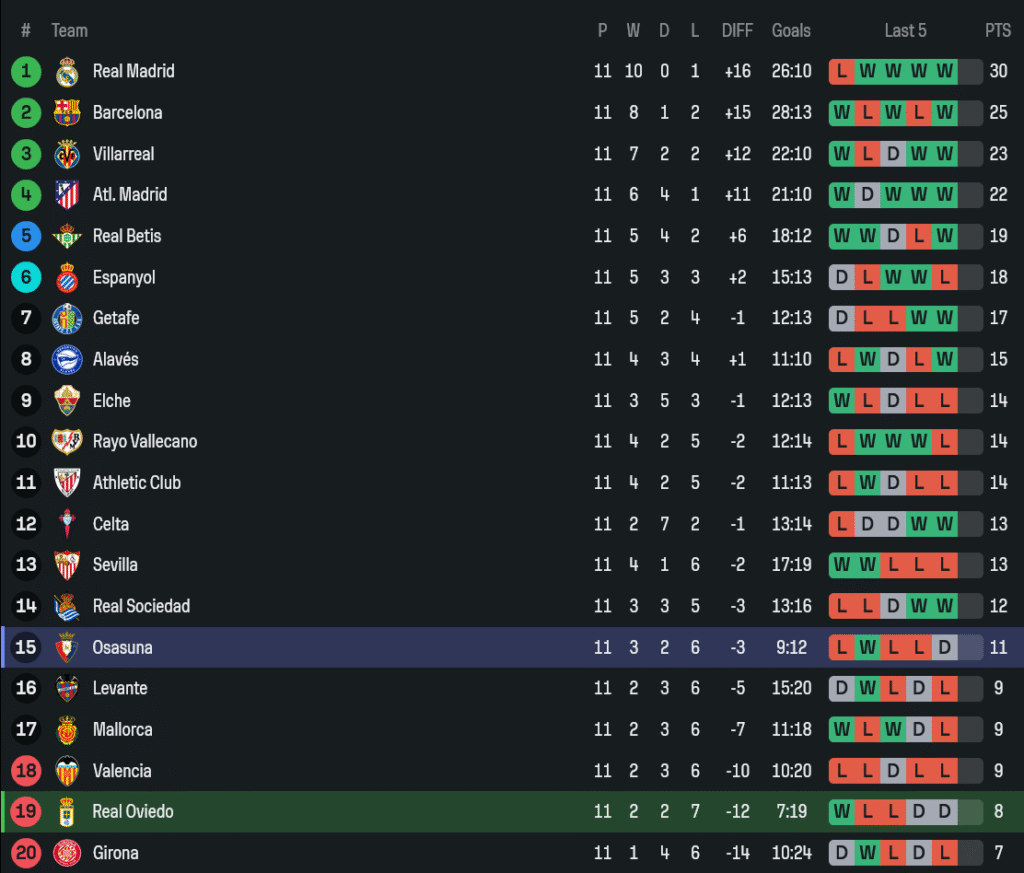Click the Barcelona club crest
This screenshot has height=873, width=1024.
(67, 113)
